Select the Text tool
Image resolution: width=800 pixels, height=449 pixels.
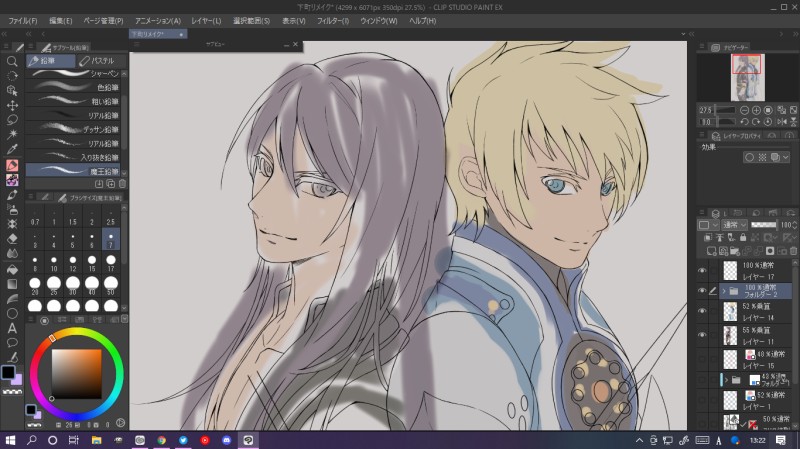point(12,328)
